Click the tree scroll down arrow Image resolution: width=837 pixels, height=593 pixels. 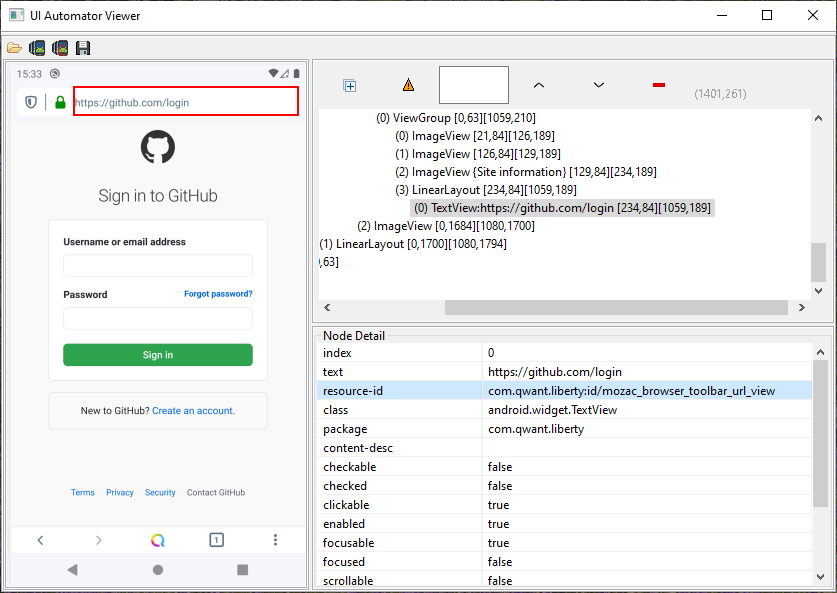(818, 291)
